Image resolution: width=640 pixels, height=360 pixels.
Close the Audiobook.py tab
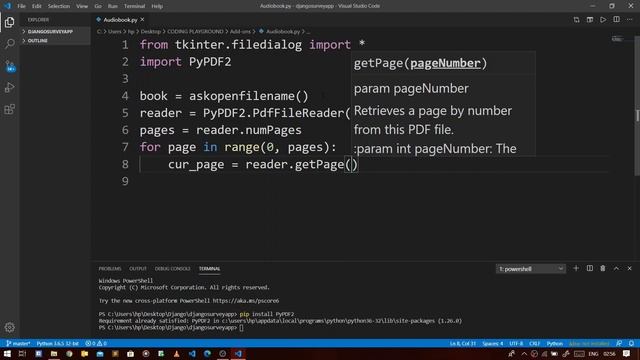pos(142,20)
